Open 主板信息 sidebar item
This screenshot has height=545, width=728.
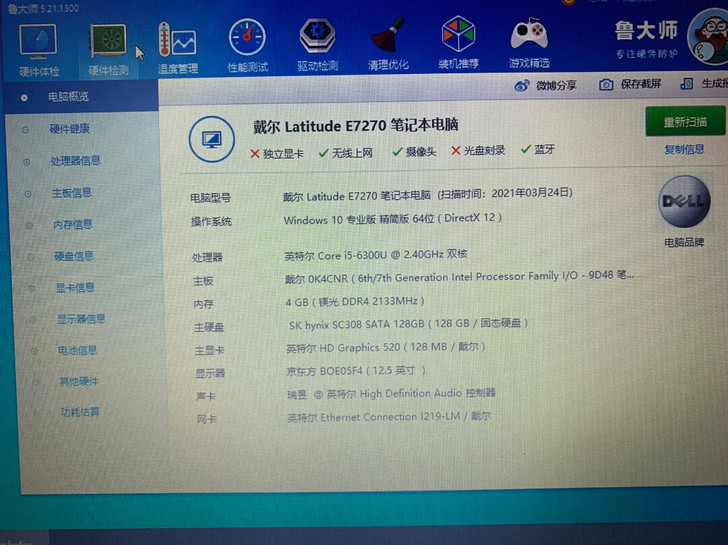click(72, 193)
